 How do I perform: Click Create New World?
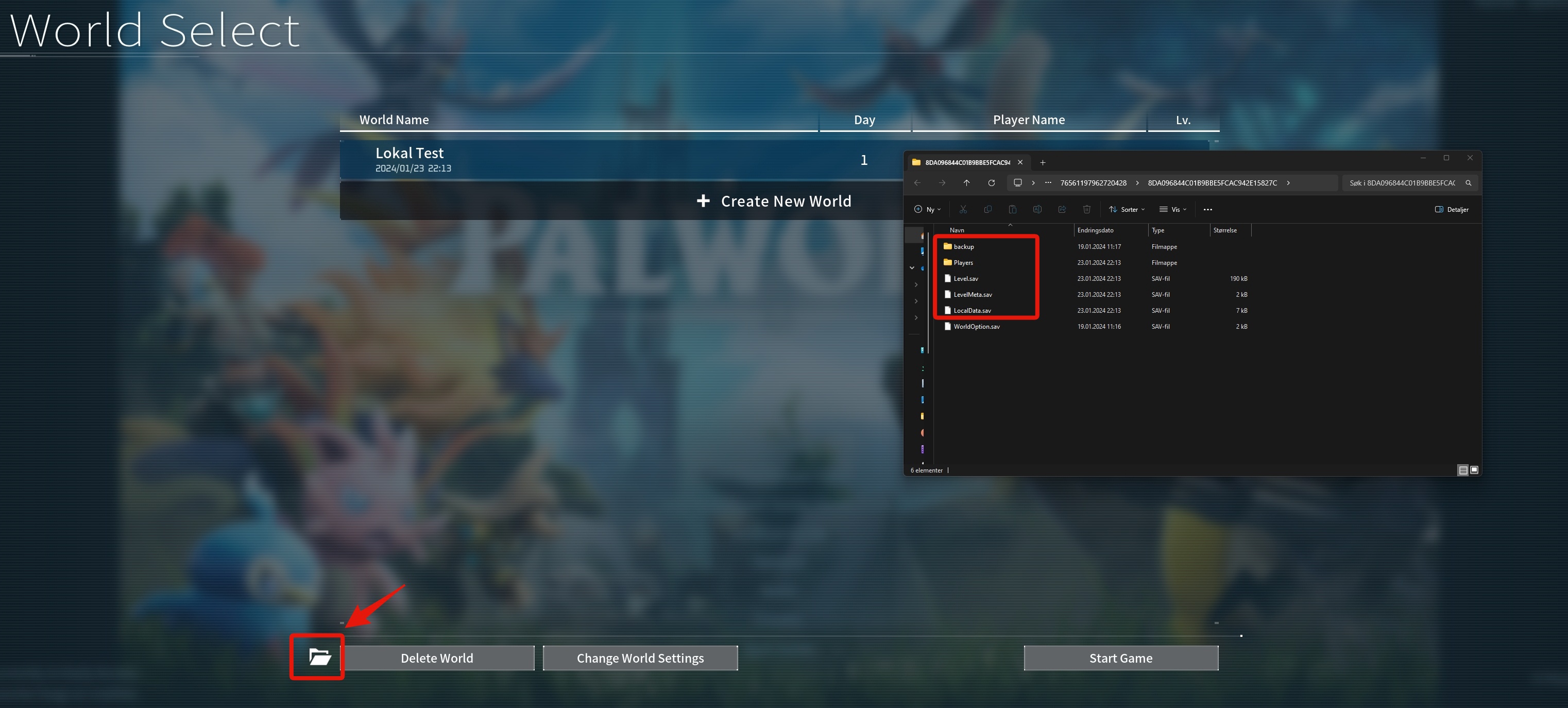[x=621, y=201]
